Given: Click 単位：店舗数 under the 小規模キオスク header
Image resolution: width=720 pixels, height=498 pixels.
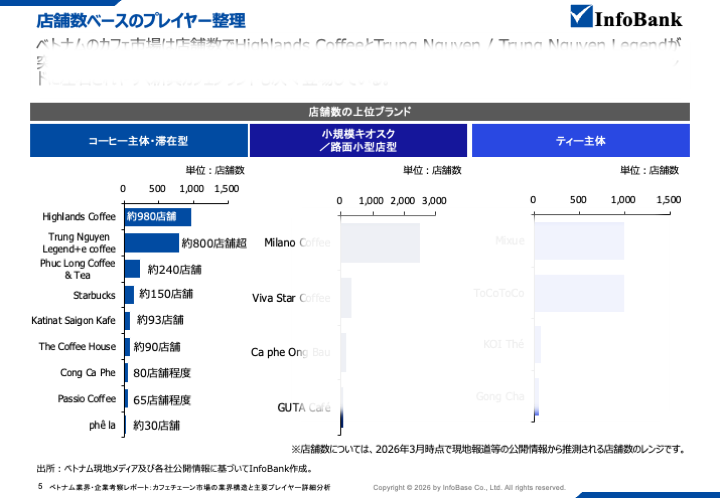Looking at the screenshot, I should click(x=432, y=170).
